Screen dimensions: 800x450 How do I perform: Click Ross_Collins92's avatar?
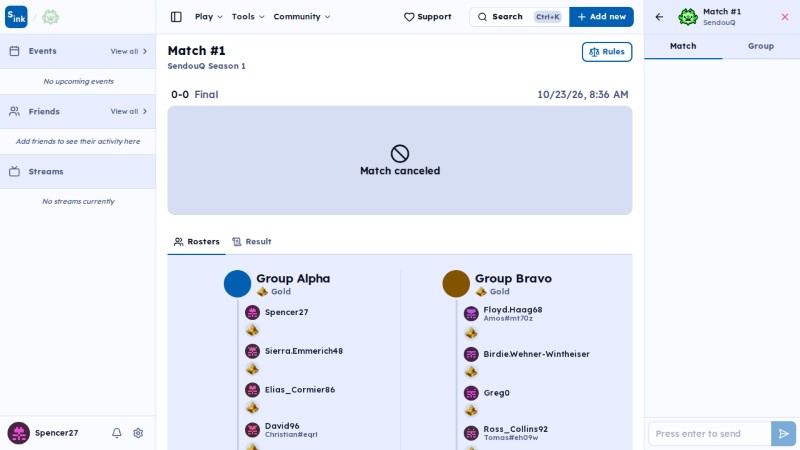[x=471, y=433]
